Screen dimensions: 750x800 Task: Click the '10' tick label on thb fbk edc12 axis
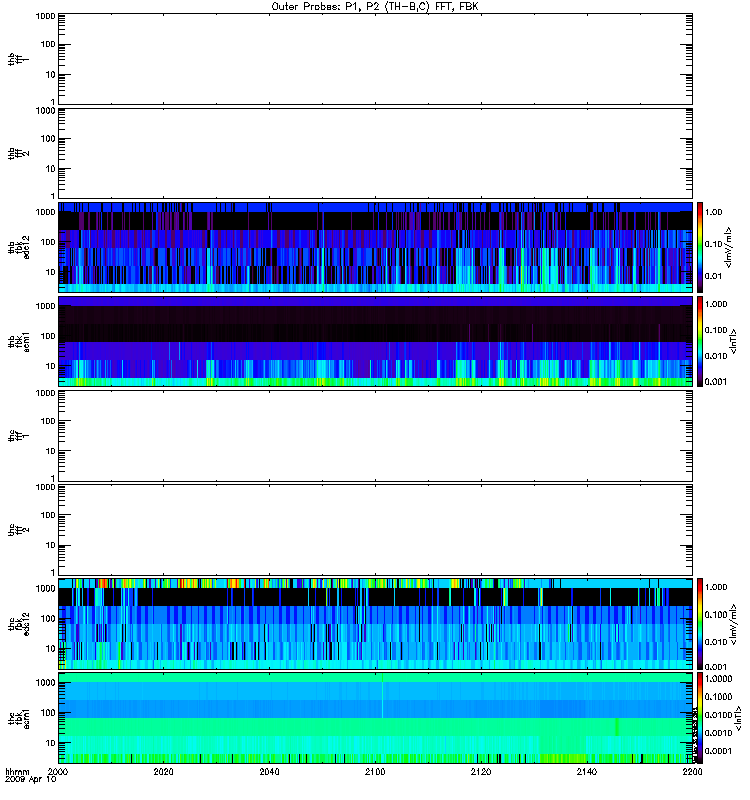[51, 272]
